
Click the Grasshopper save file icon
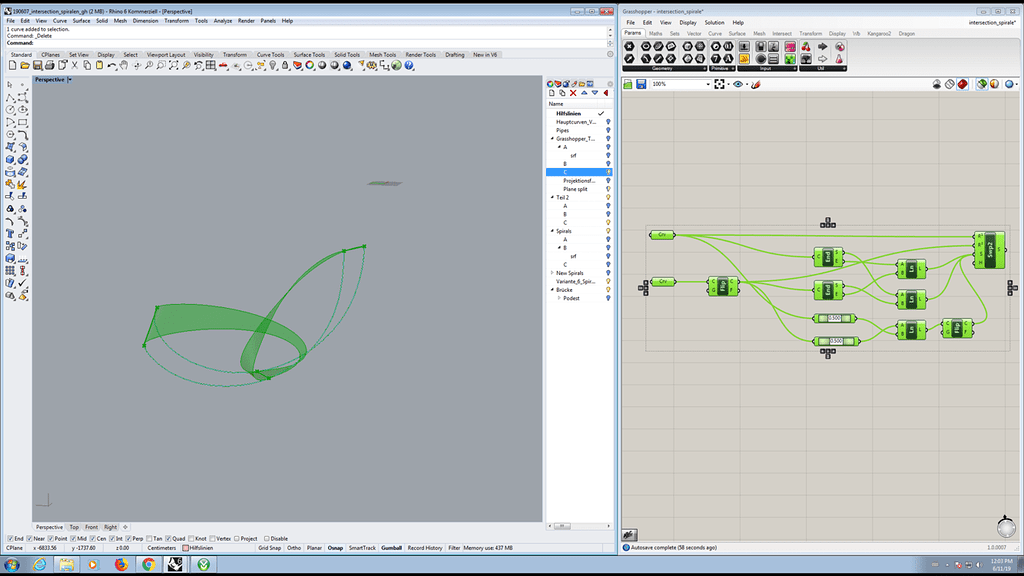click(641, 84)
